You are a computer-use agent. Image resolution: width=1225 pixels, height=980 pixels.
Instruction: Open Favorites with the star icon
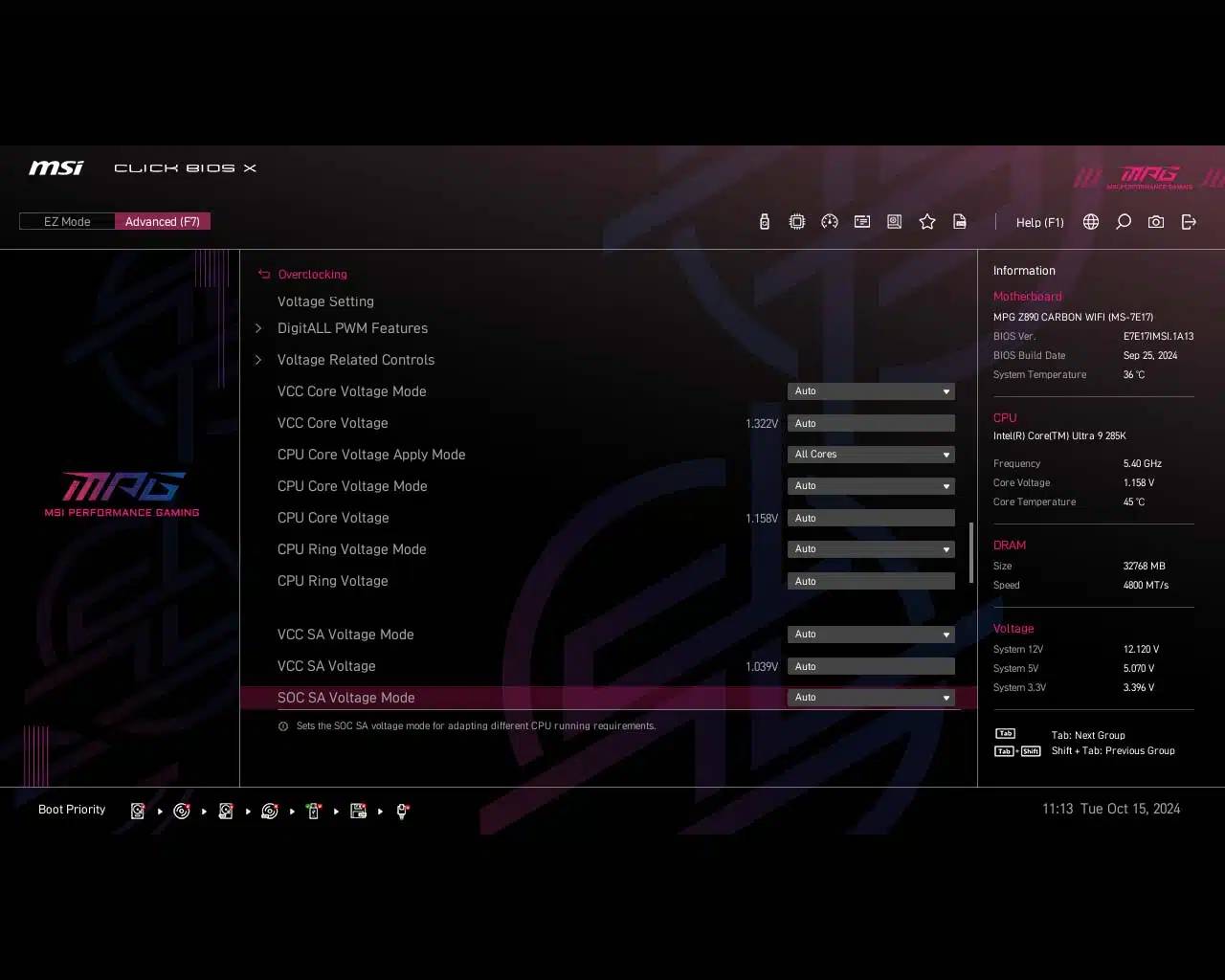[927, 222]
